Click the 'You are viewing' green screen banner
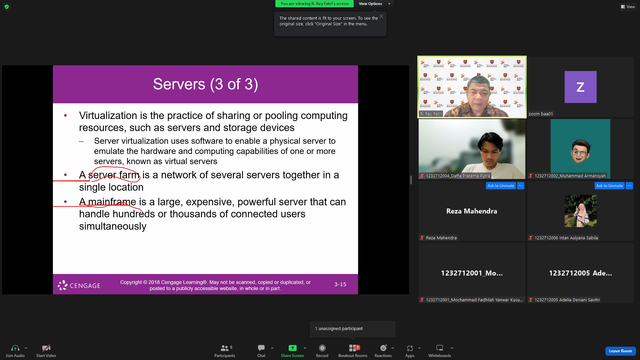Image resolution: width=640 pixels, height=360 pixels. [314, 4]
